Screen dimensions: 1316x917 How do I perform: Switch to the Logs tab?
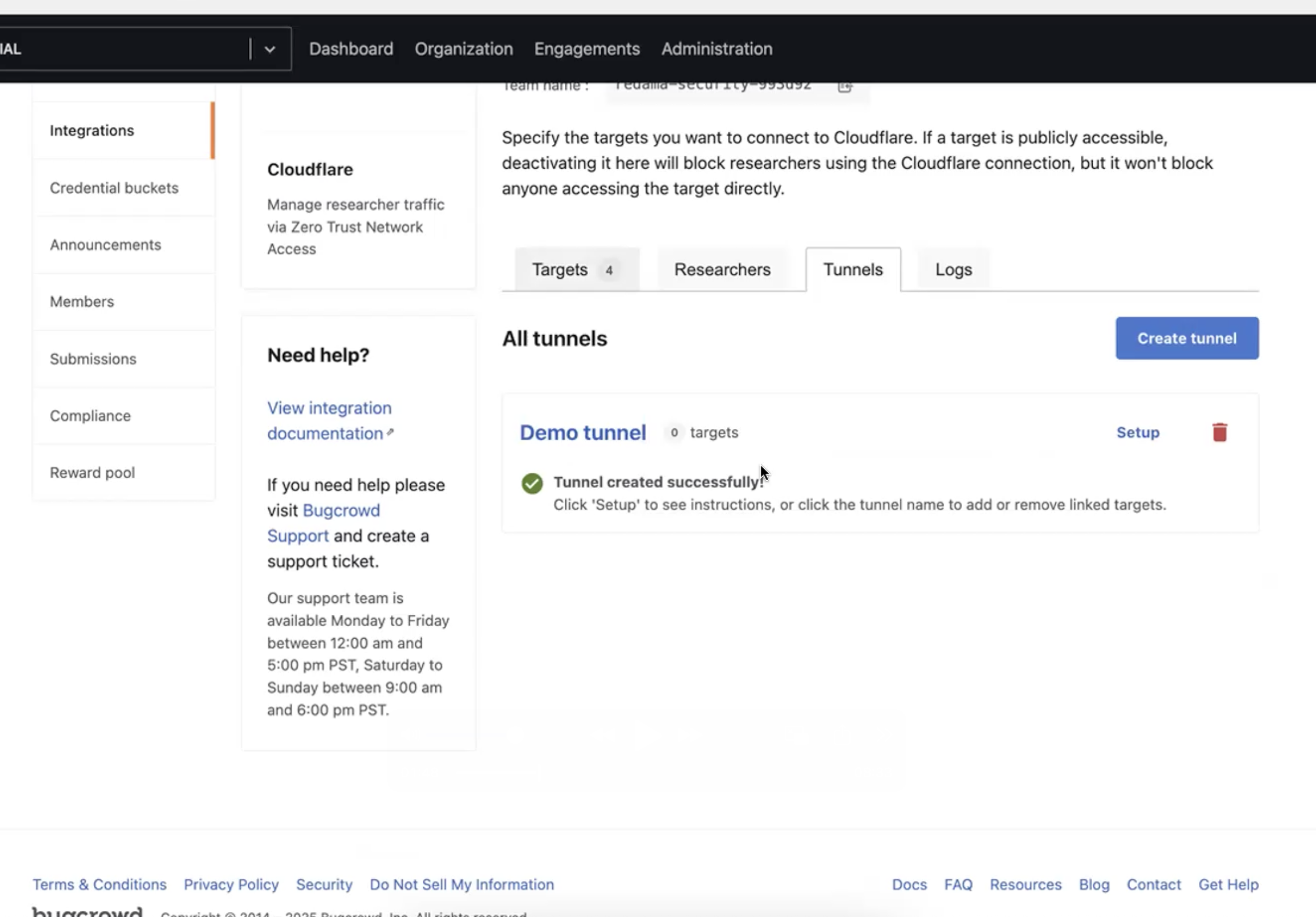(x=953, y=269)
